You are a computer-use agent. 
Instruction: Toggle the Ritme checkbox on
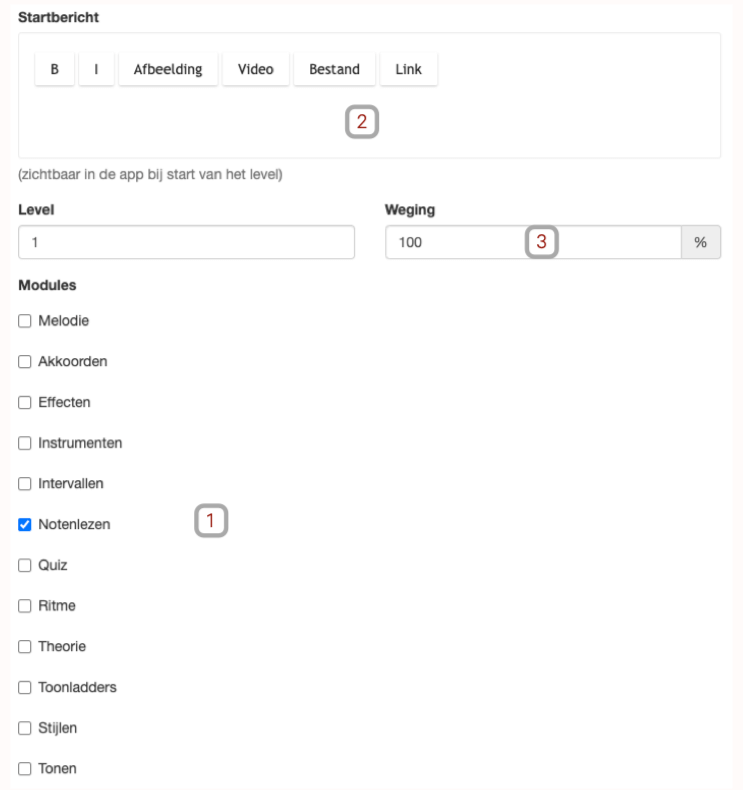tap(25, 606)
